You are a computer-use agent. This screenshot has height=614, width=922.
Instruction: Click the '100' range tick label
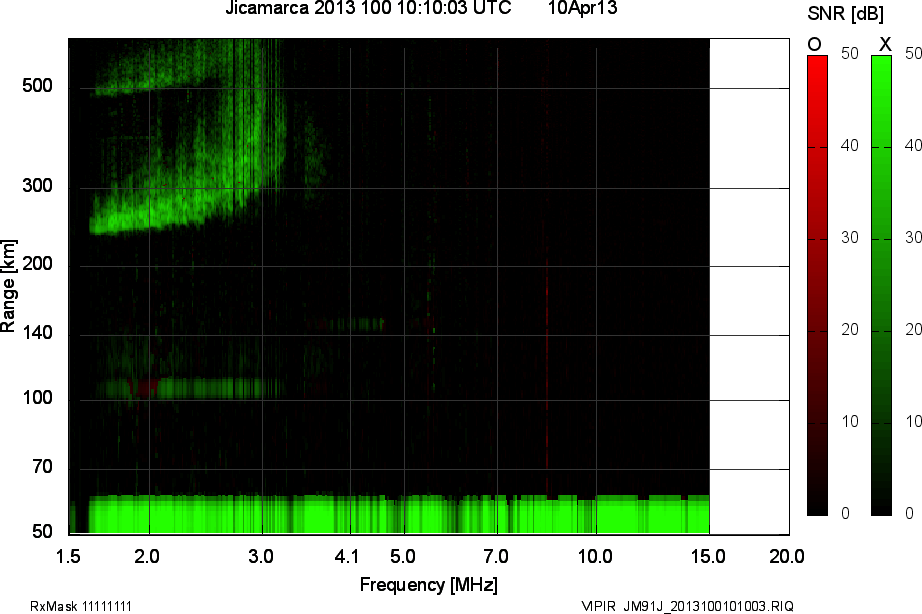(x=37, y=398)
